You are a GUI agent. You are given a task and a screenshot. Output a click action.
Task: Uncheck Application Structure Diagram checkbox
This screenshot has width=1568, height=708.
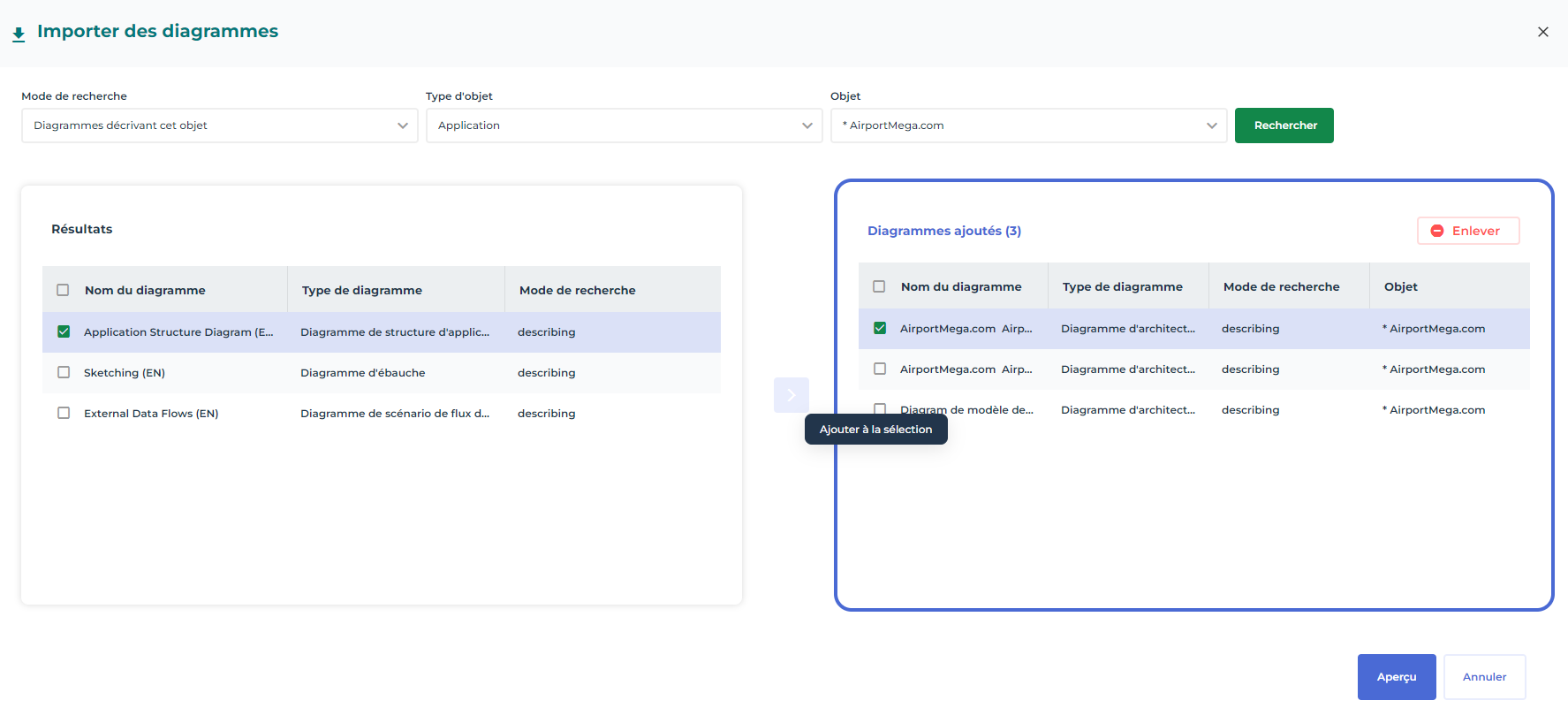click(x=64, y=332)
